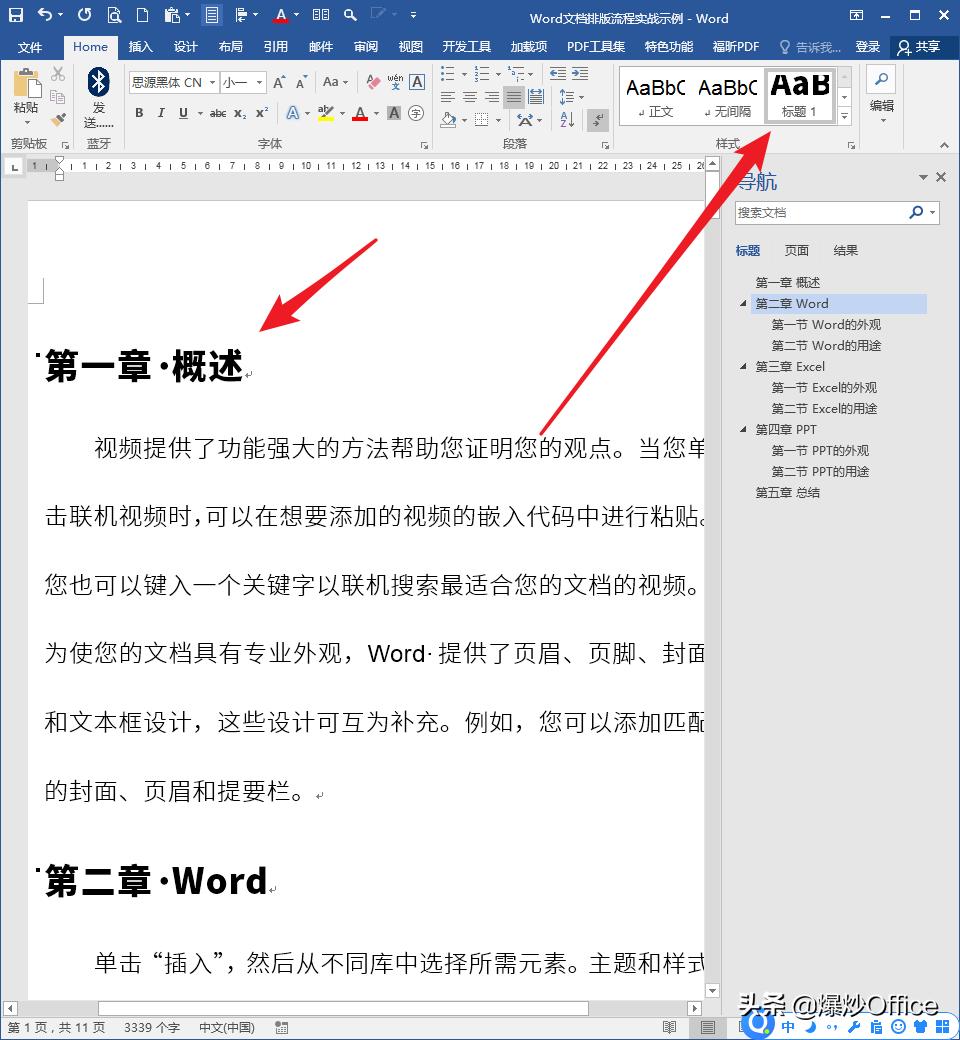The image size is (960, 1040).
Task: Enable superscript formatting
Action: pyautogui.click(x=261, y=113)
